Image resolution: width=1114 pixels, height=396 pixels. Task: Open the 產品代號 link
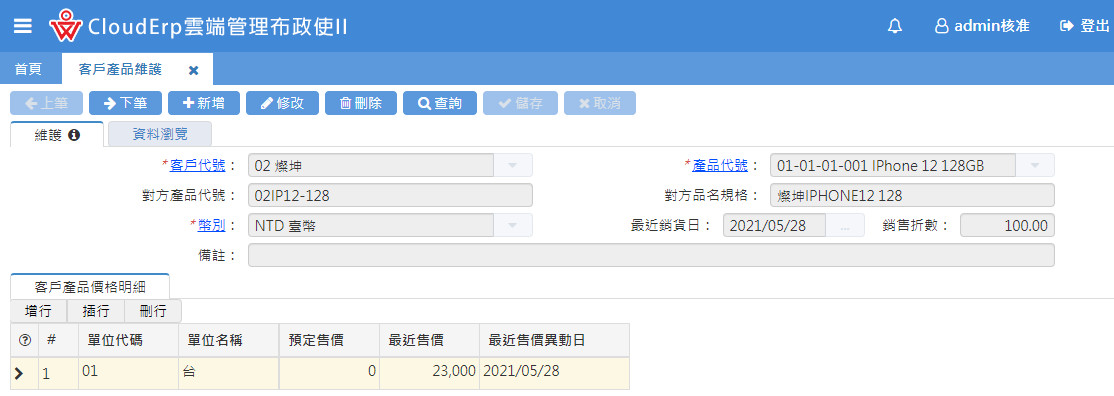click(x=720, y=165)
